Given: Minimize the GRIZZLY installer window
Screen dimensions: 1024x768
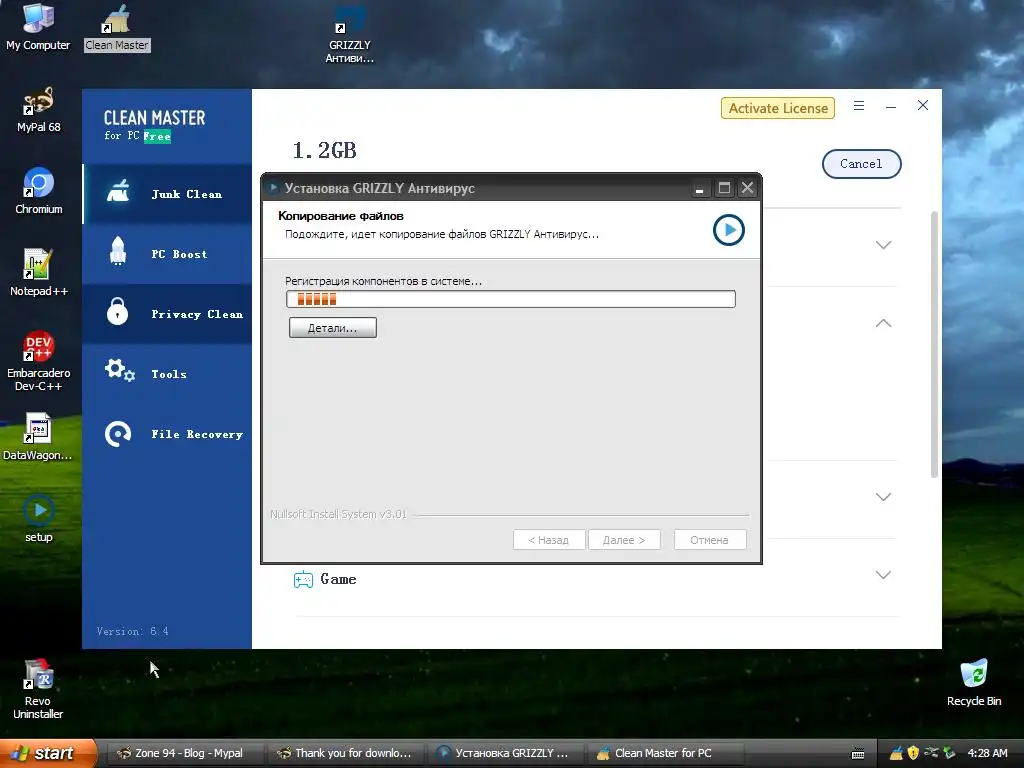Looking at the screenshot, I should [x=699, y=189].
